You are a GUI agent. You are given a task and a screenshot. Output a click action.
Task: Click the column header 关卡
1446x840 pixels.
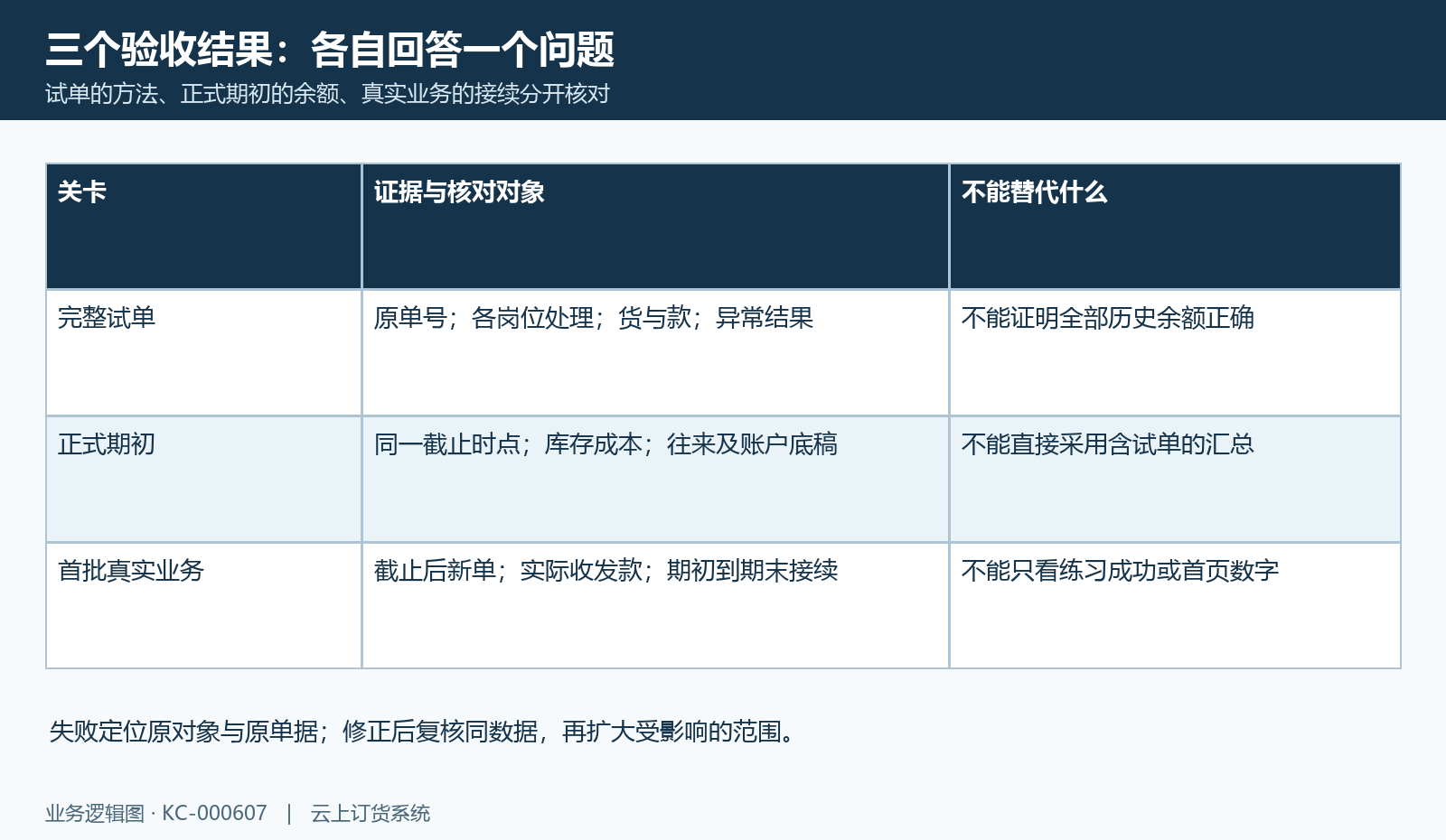pos(204,227)
